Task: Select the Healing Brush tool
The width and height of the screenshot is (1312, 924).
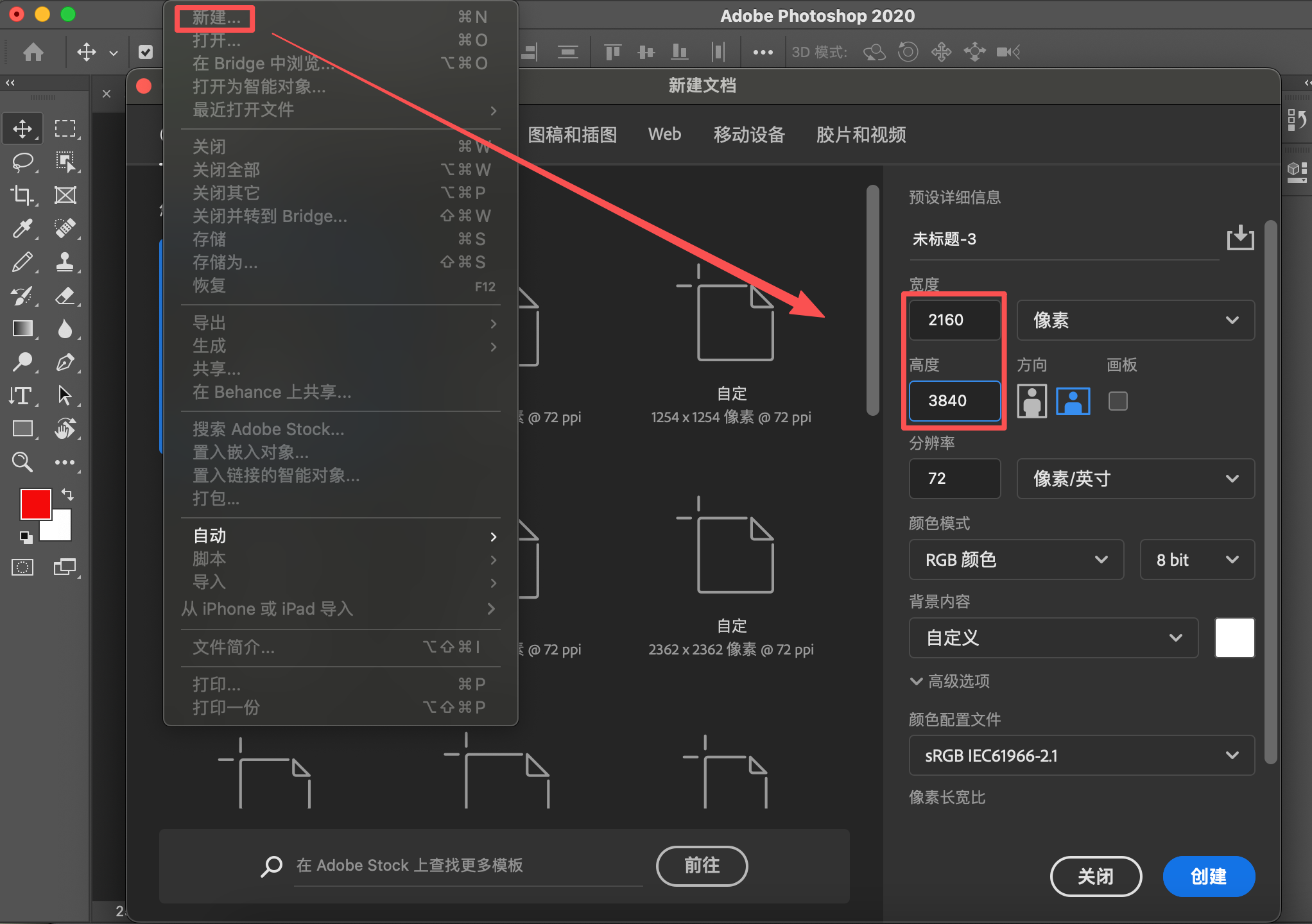Action: click(65, 228)
